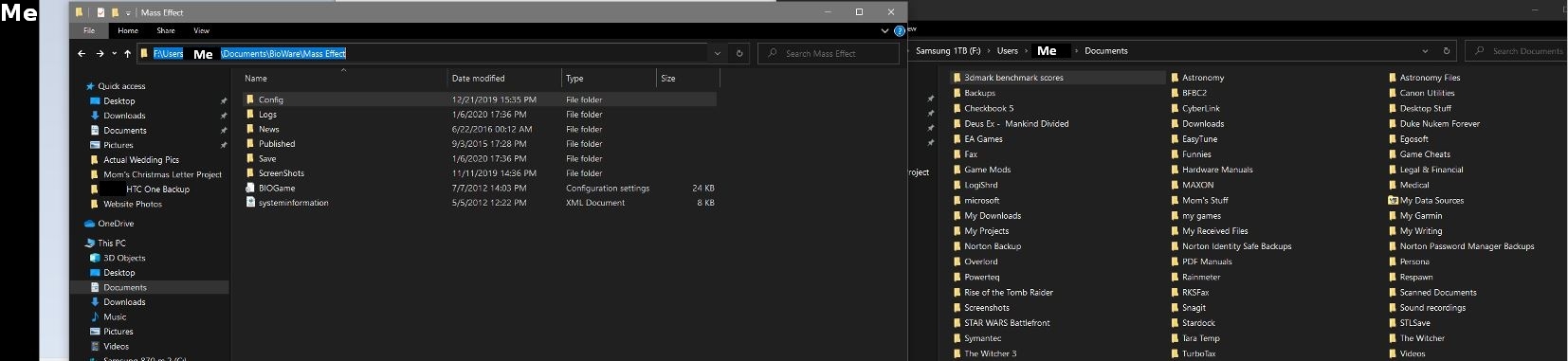Open Documents under This PC

click(125, 287)
